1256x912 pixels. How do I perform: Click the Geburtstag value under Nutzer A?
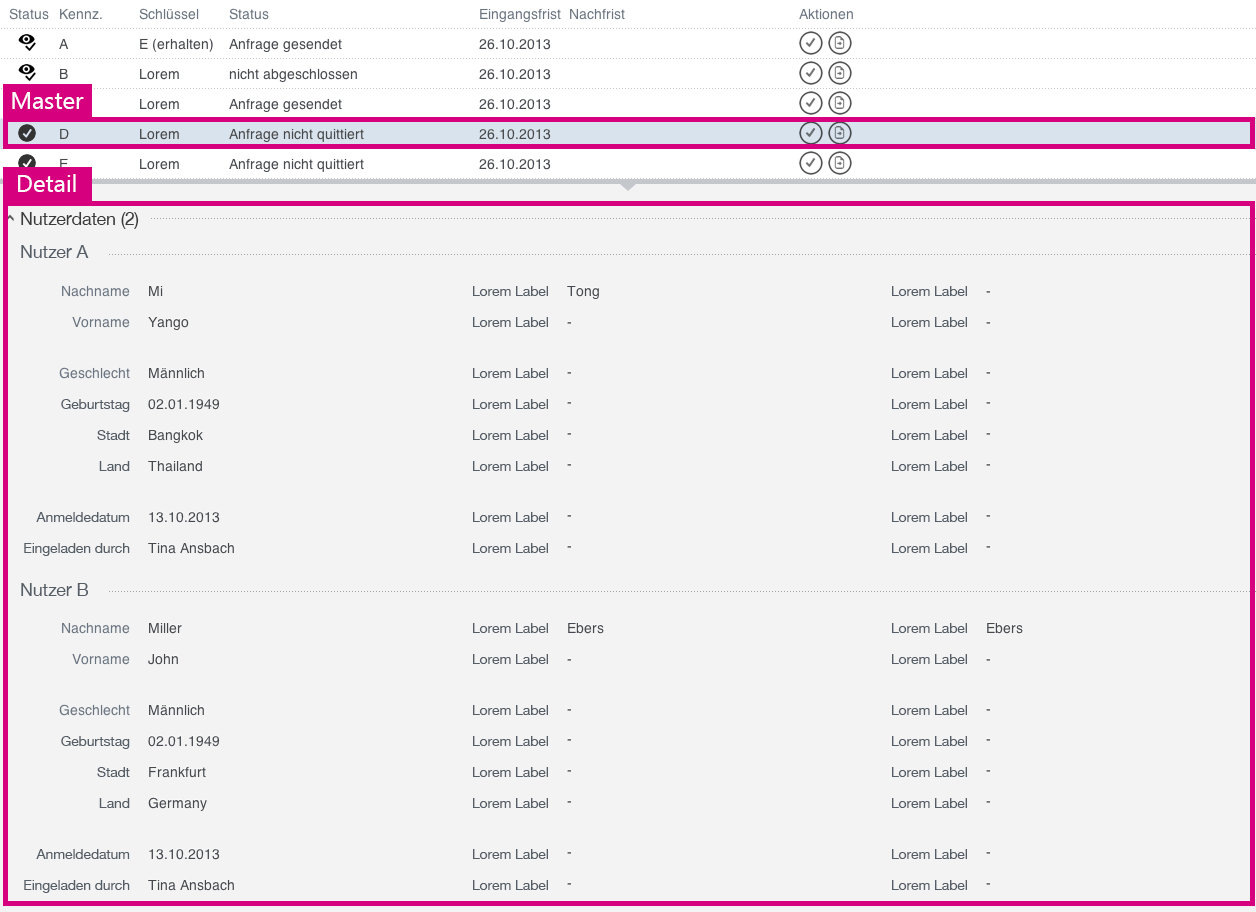point(184,404)
